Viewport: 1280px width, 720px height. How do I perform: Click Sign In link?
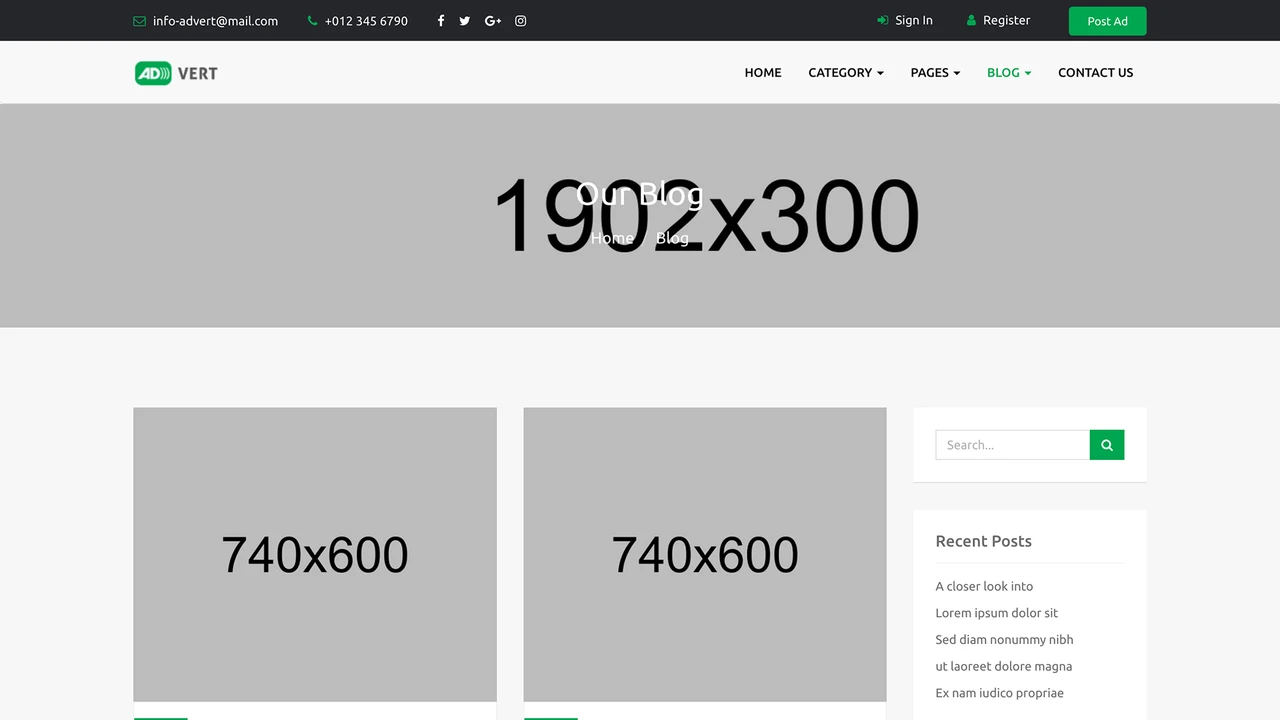pyautogui.click(x=905, y=20)
